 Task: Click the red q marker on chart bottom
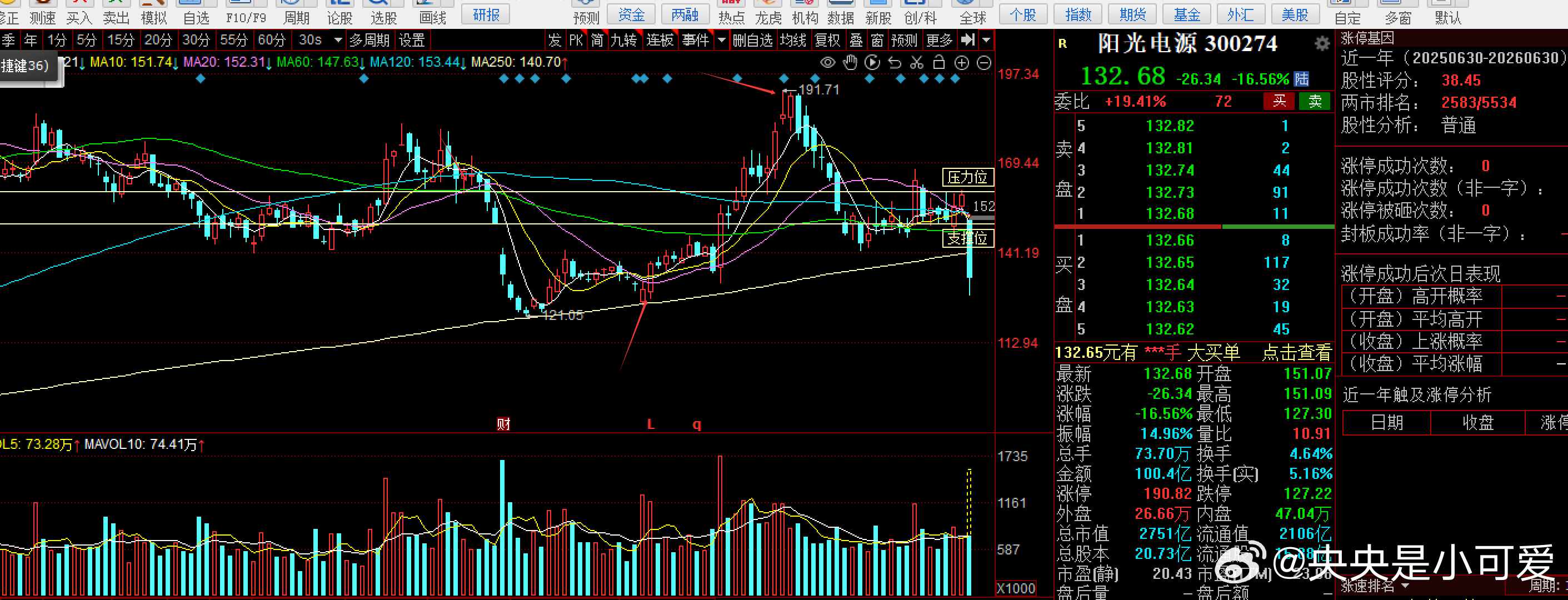(696, 425)
